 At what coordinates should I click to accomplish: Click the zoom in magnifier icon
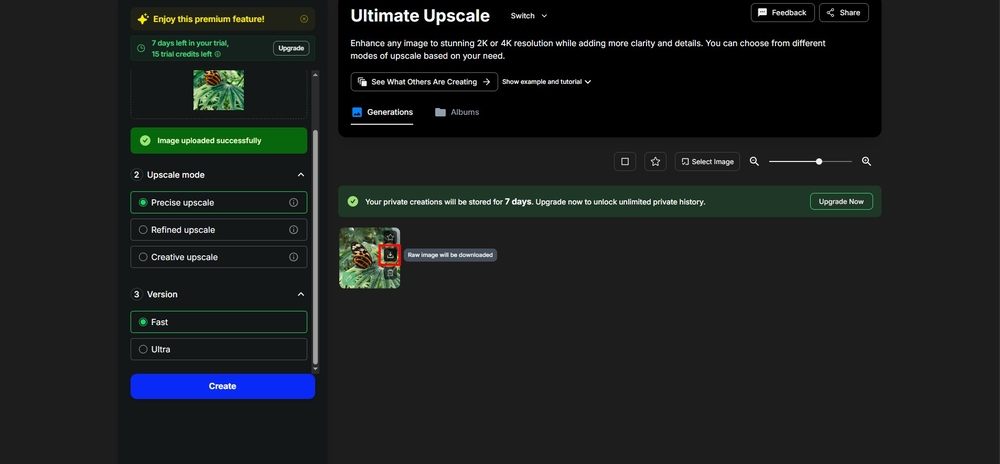click(867, 162)
